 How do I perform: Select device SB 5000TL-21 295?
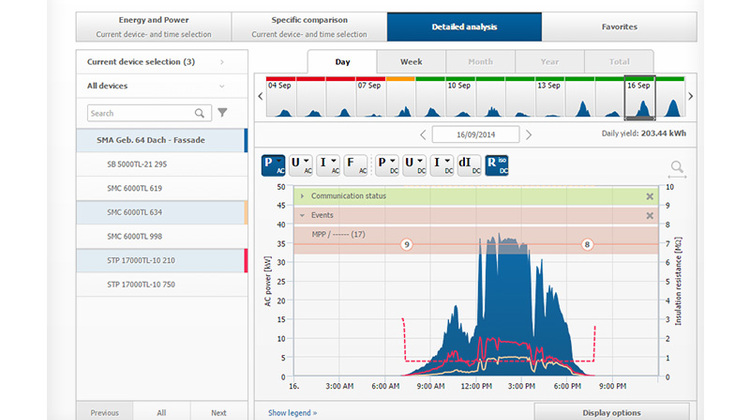(162, 164)
